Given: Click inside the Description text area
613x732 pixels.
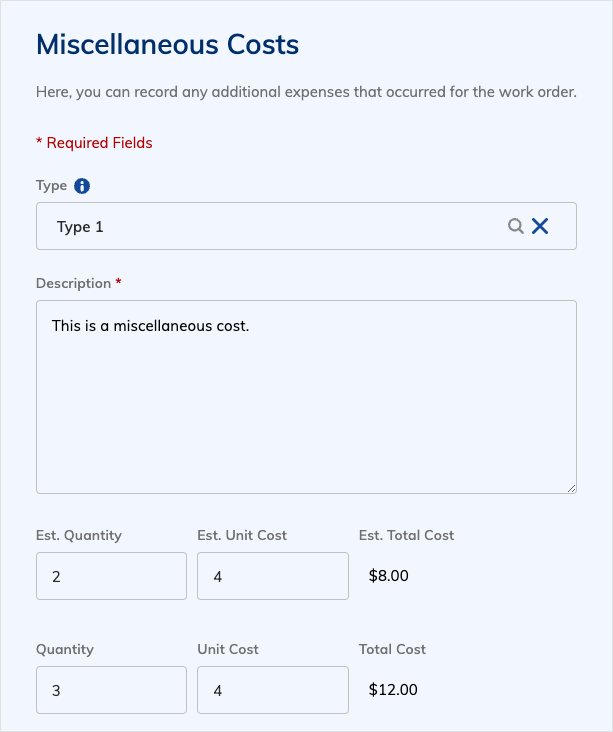Looking at the screenshot, I should (x=306, y=397).
